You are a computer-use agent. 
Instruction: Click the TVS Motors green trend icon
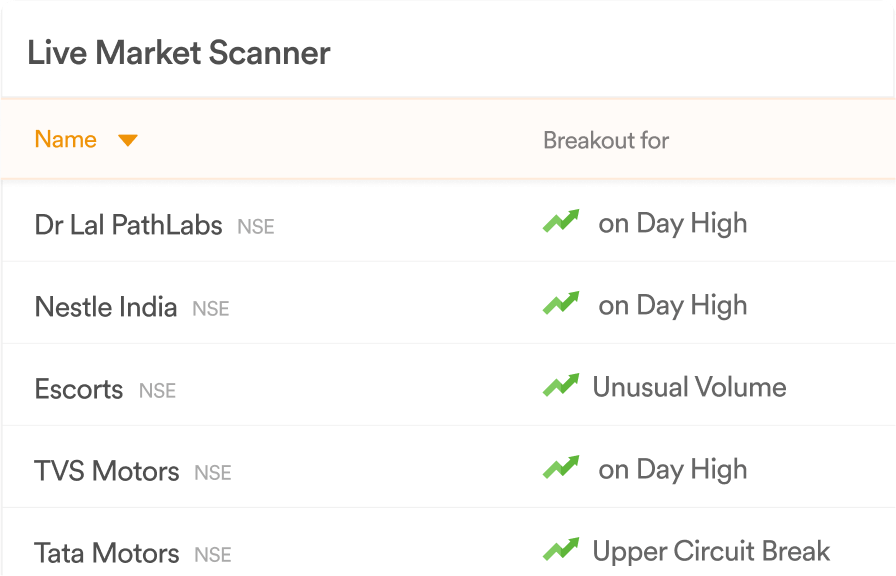point(561,467)
